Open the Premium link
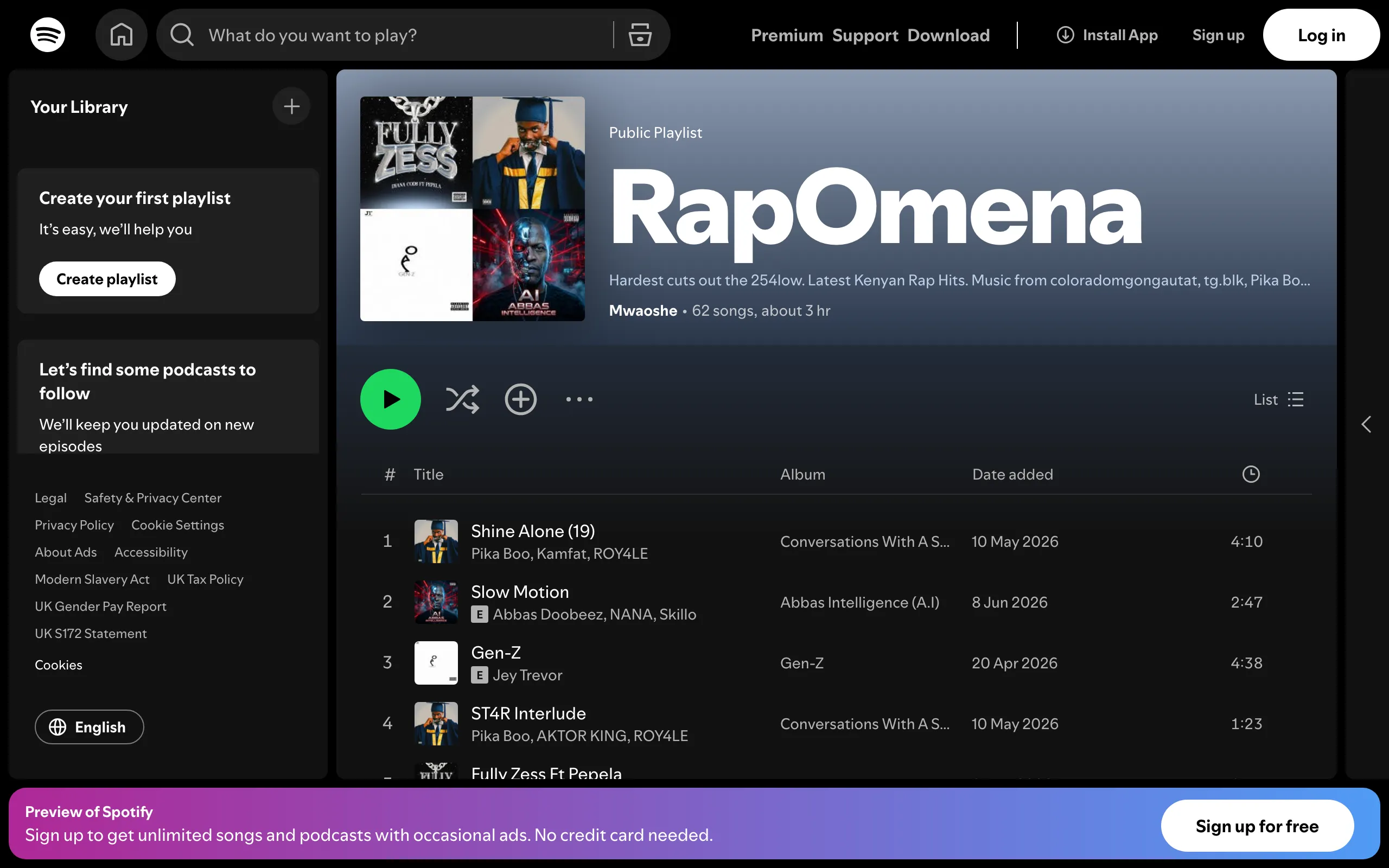The height and width of the screenshot is (868, 1389). (787, 35)
